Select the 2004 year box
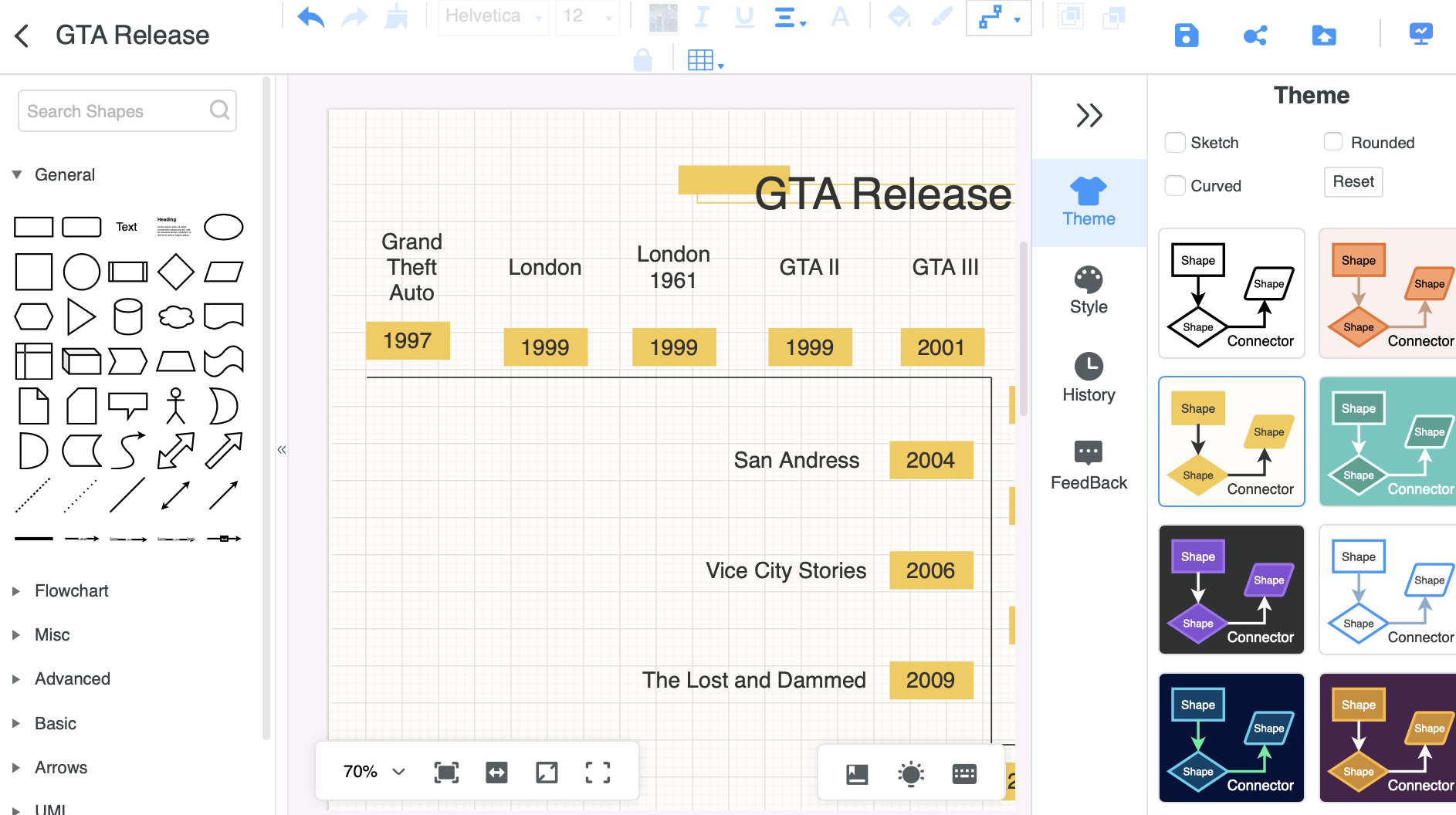 click(x=931, y=460)
